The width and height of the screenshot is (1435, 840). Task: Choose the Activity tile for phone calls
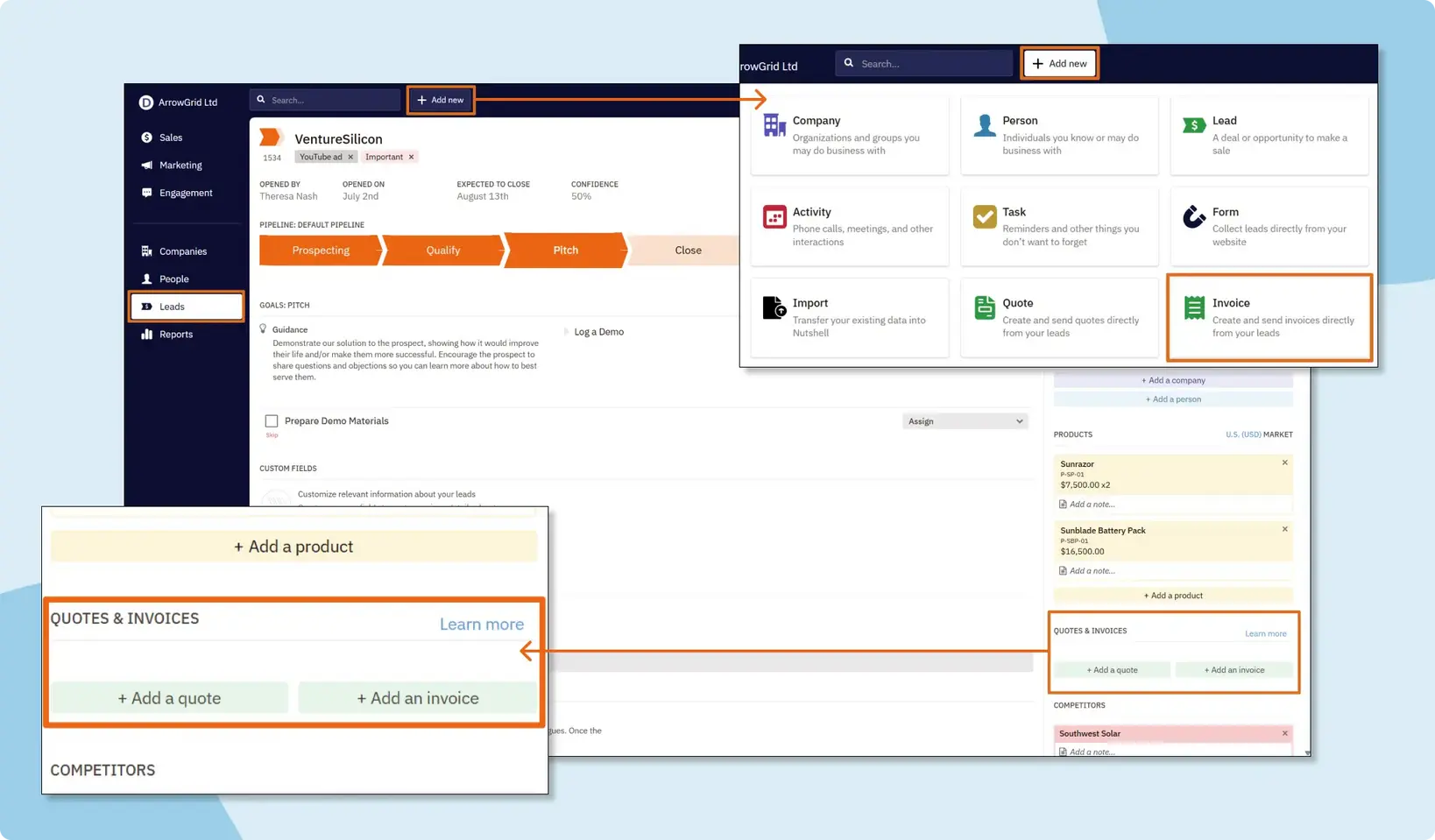849,226
